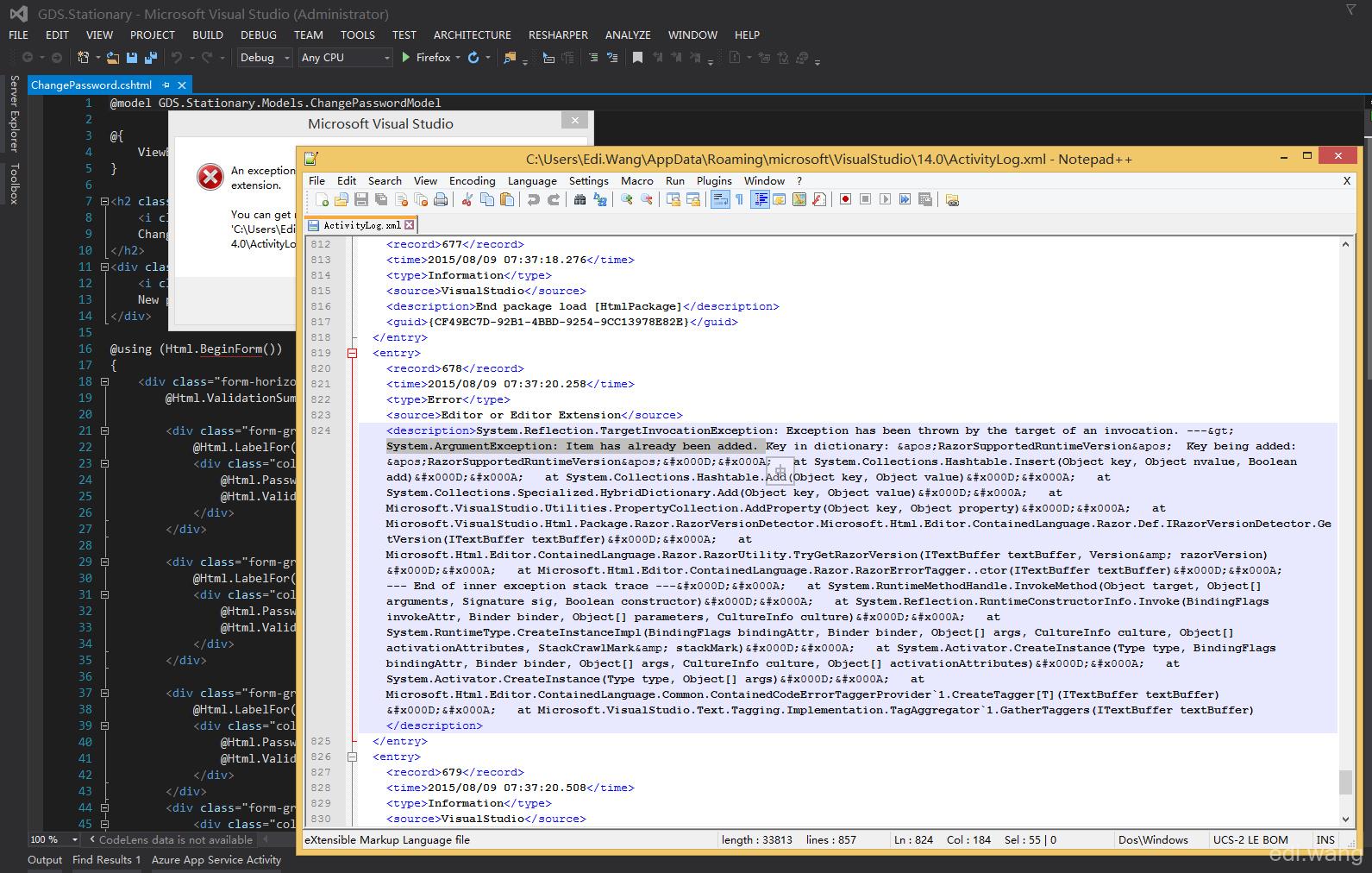This screenshot has width=1372, height=873.
Task: Click Notepad++ Replace icon
Action: [600, 199]
